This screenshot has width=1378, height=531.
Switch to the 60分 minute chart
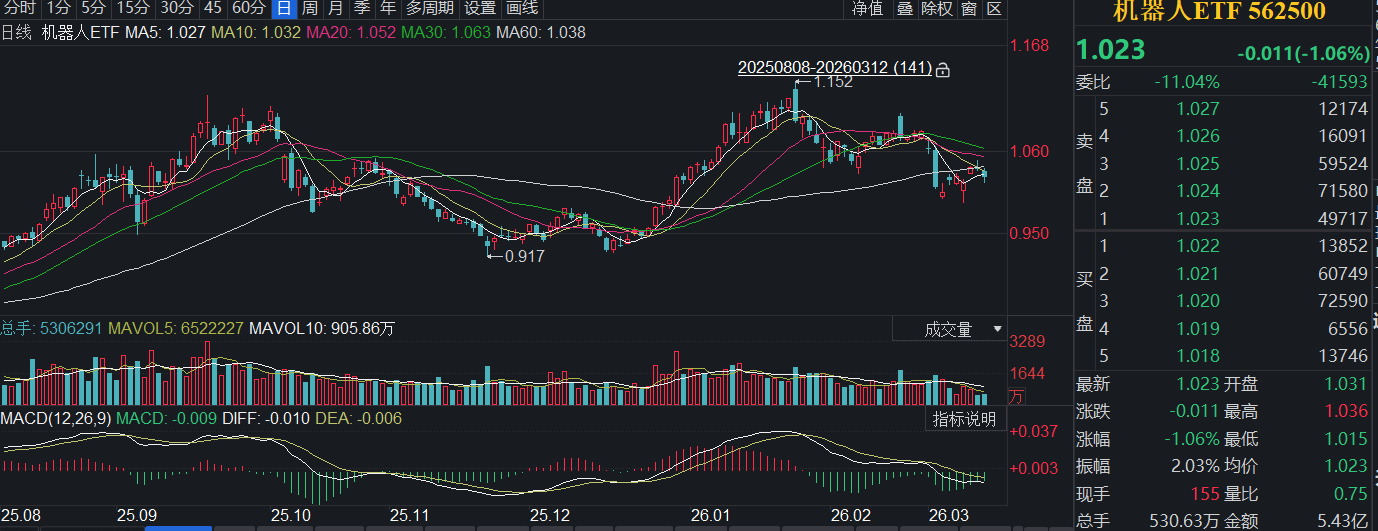click(249, 9)
